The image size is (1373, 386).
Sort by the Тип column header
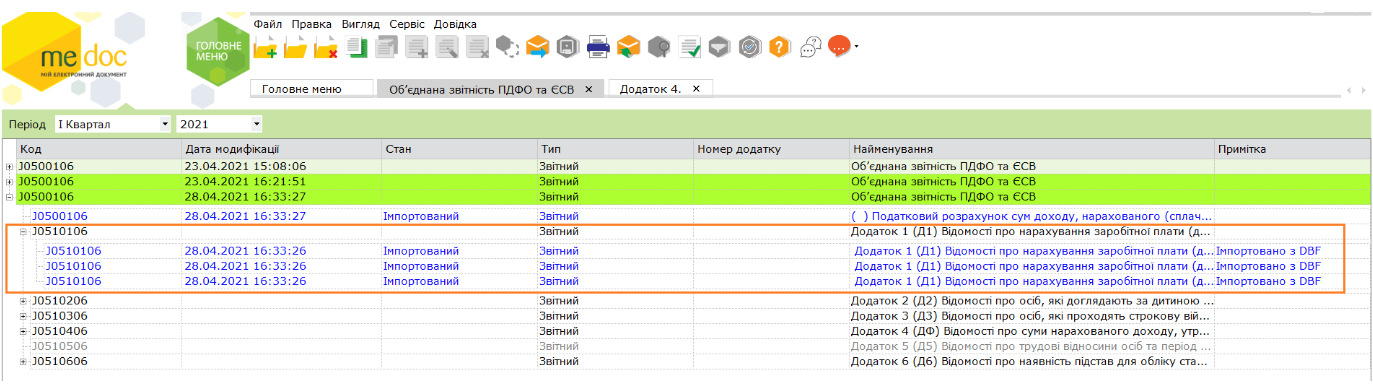[615, 149]
